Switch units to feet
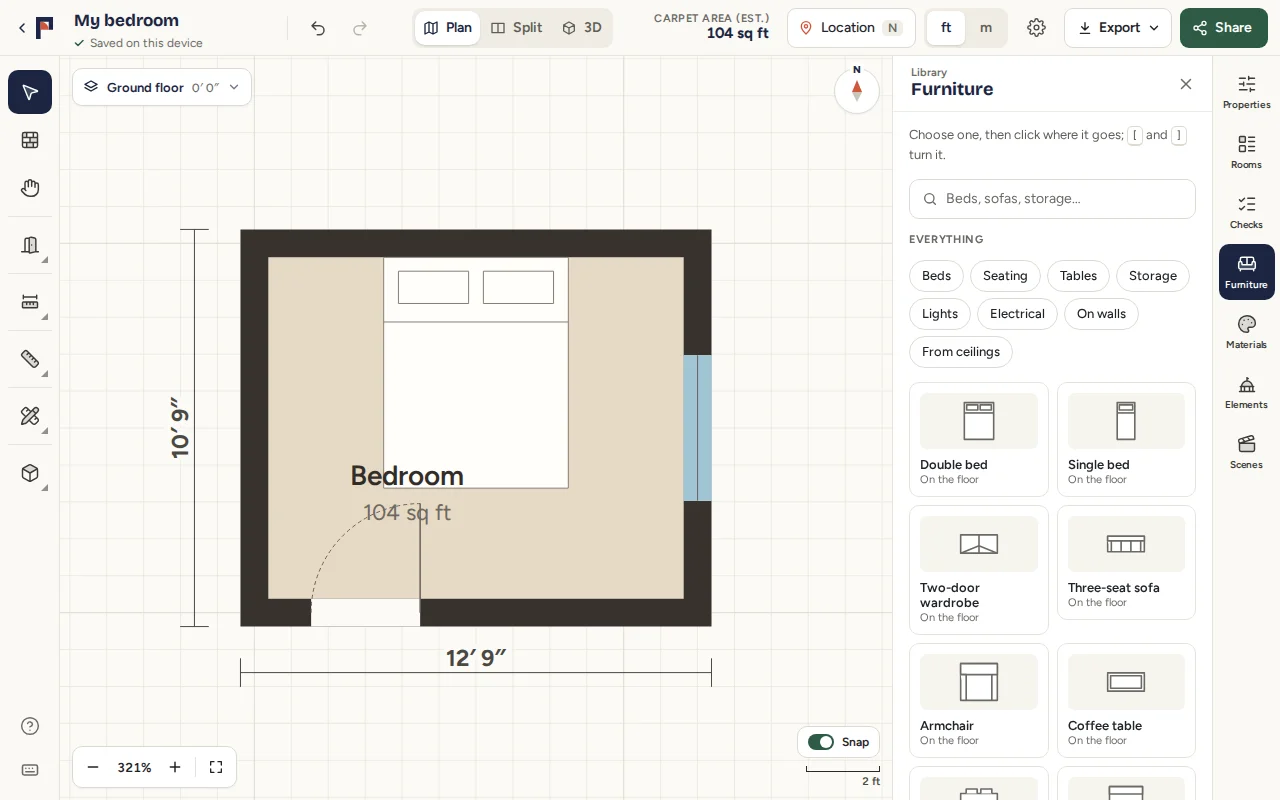 [x=946, y=28]
